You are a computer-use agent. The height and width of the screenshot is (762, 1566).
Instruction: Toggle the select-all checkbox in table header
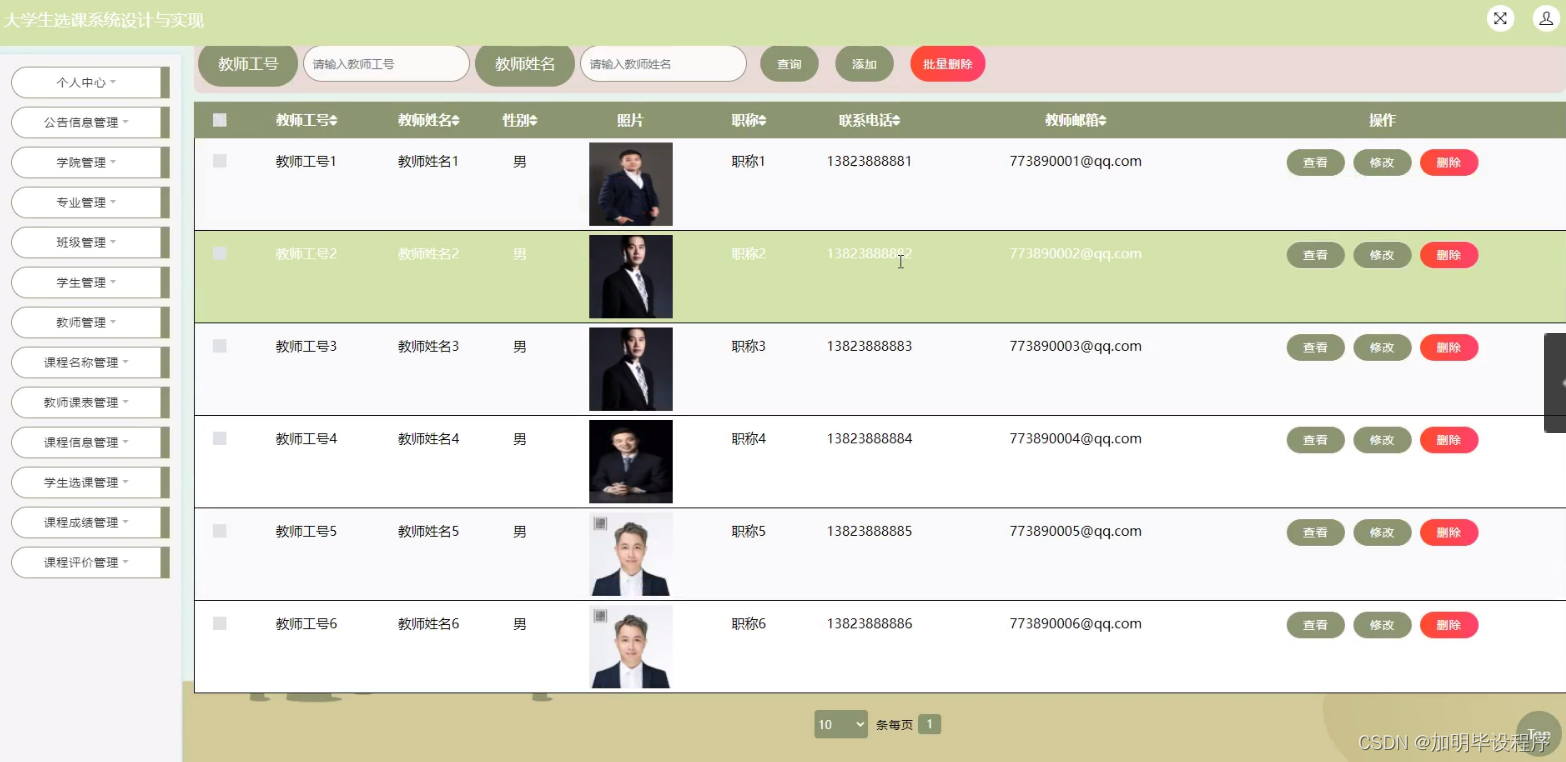point(219,119)
